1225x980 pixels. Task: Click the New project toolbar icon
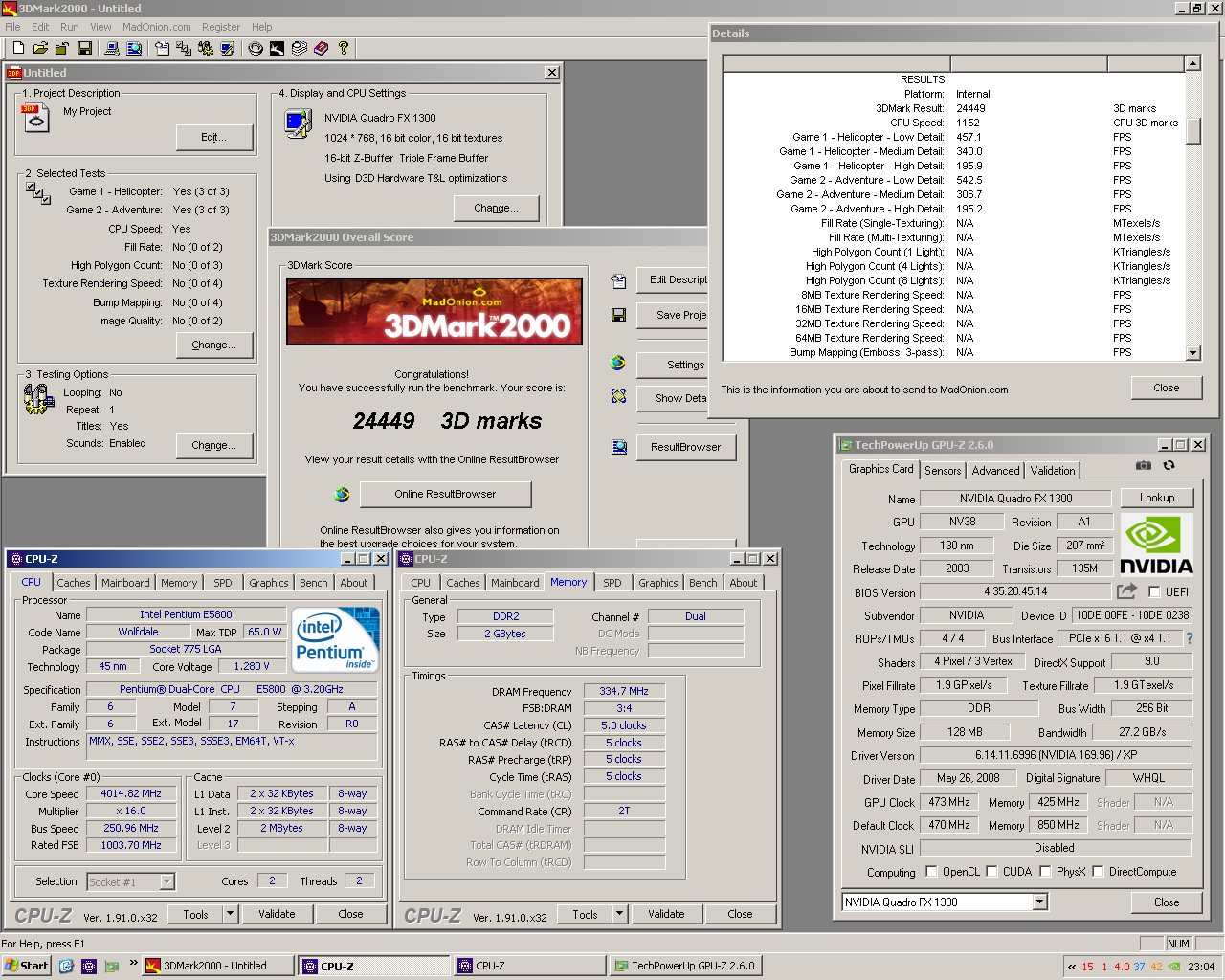click(18, 48)
